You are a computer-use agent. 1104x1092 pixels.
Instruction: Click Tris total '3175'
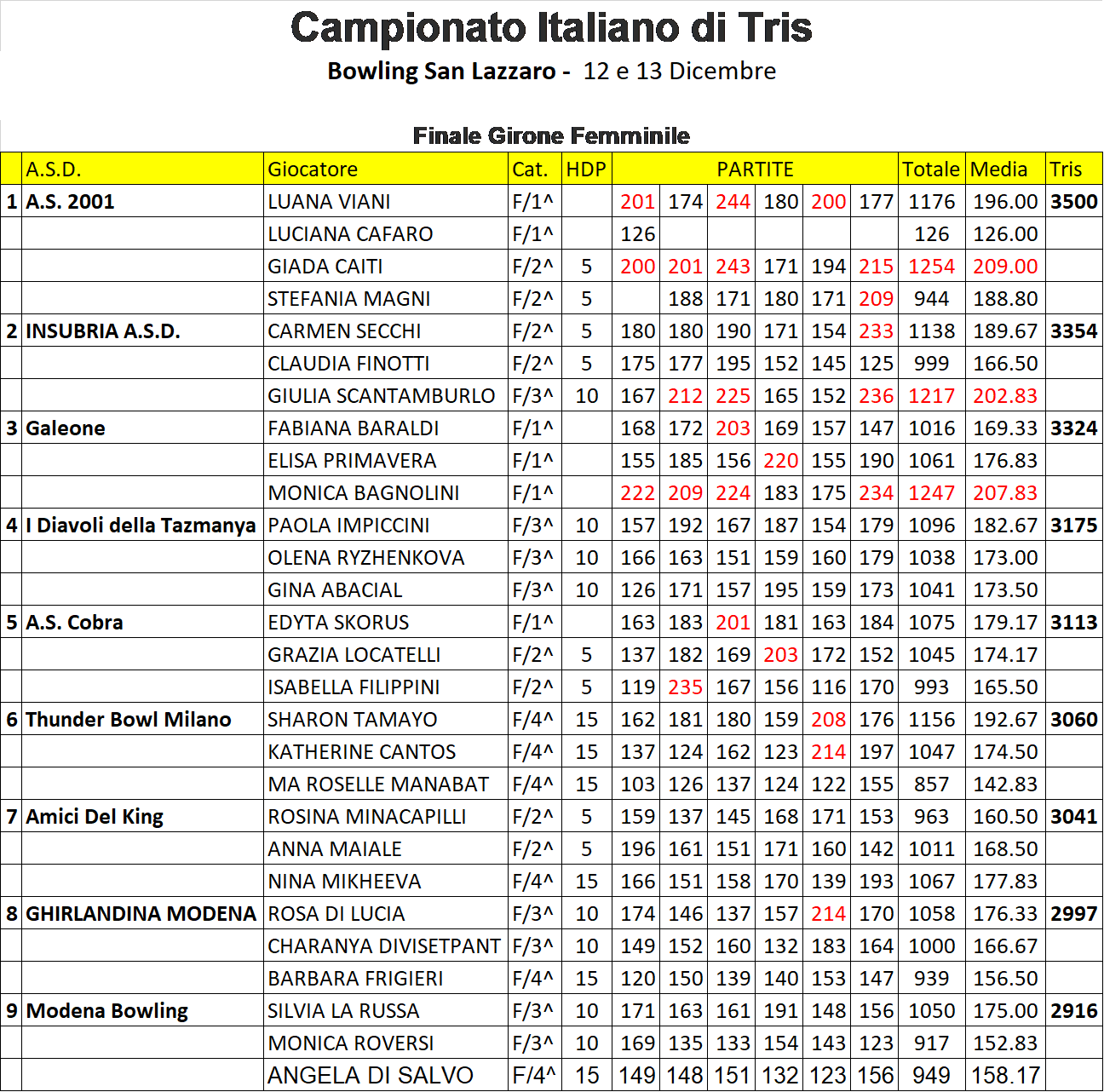tap(1074, 525)
